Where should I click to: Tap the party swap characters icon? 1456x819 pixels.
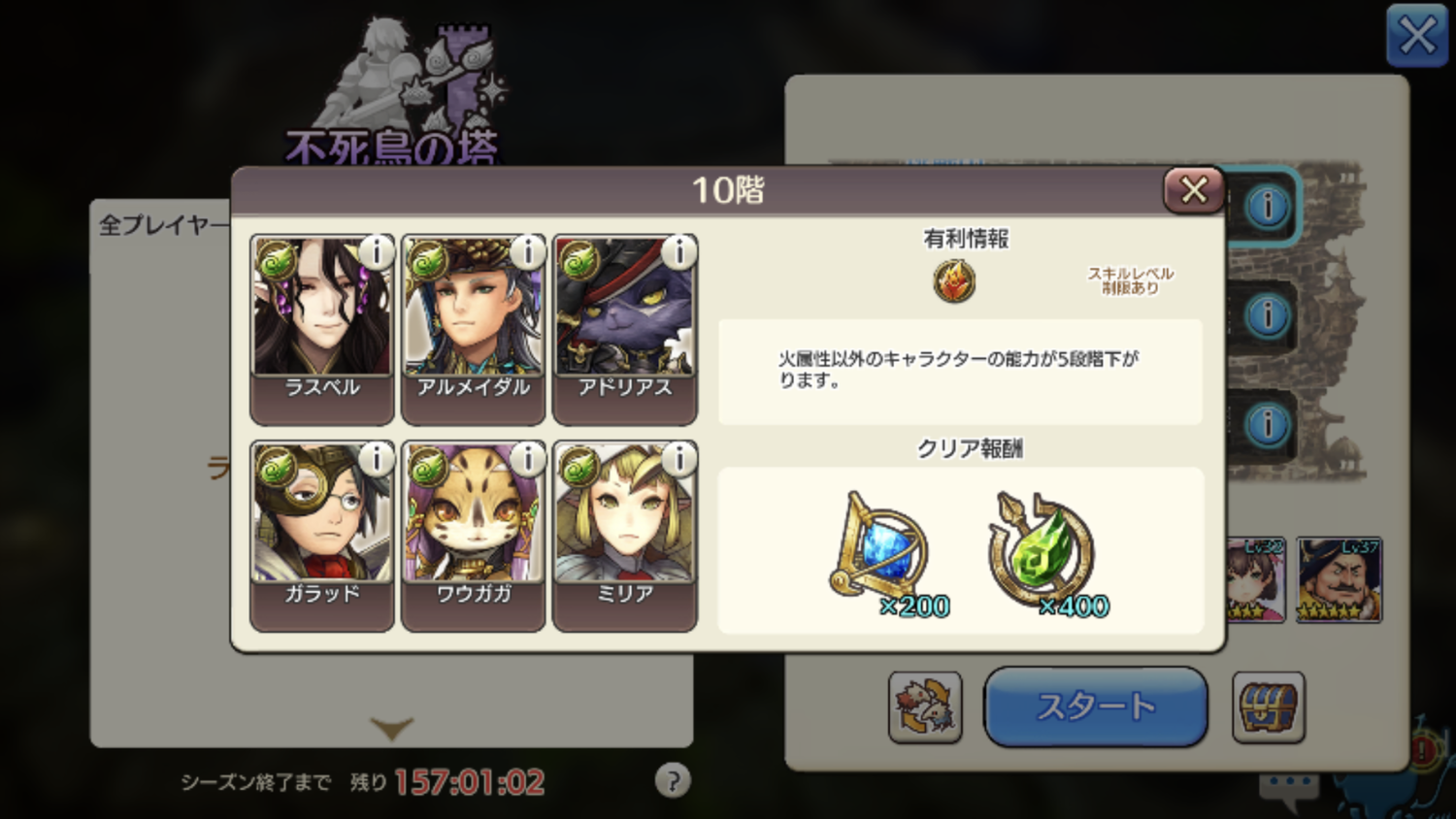[925, 707]
